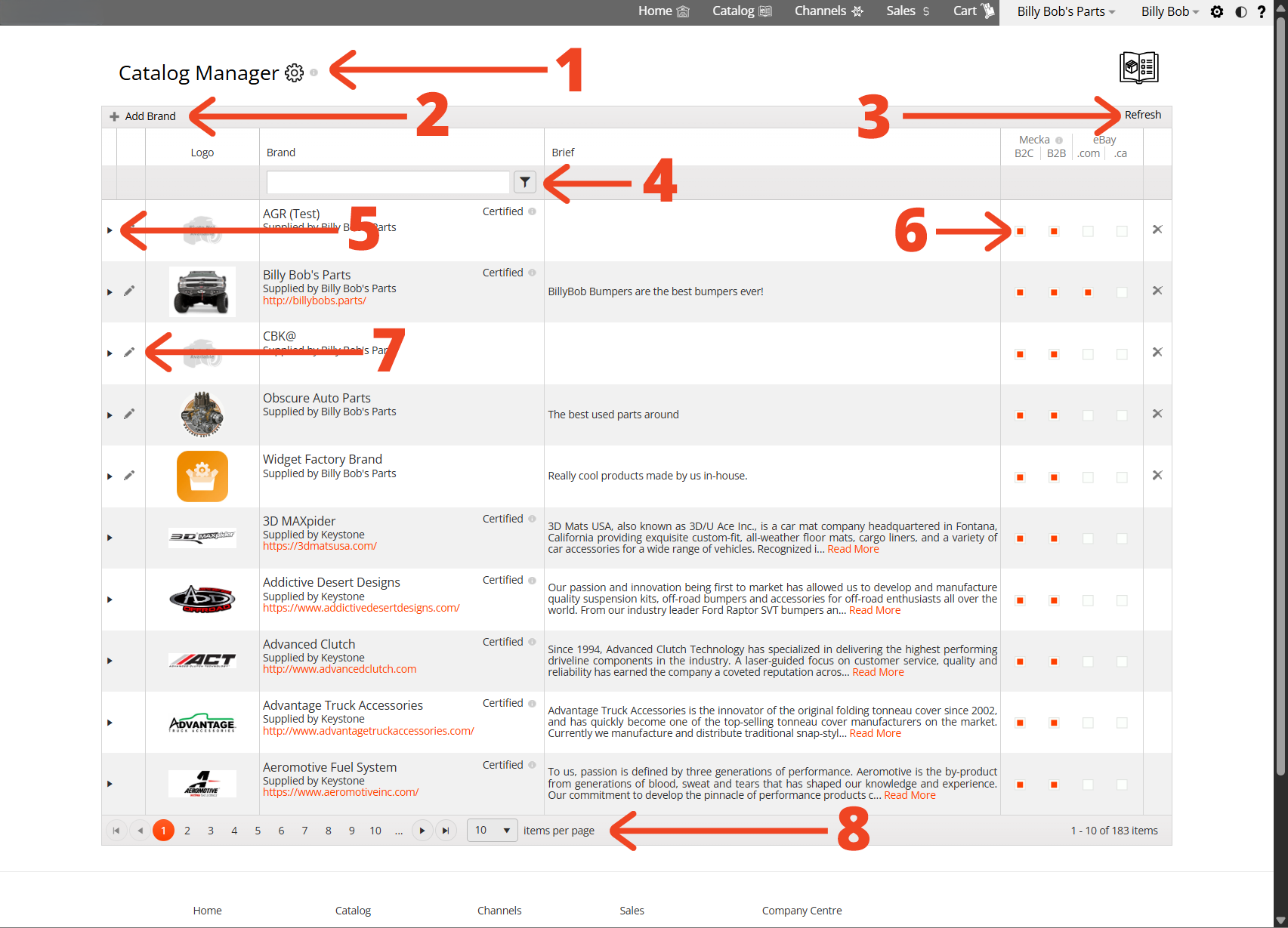Open the advancedclutch.com website link
Screen dimensions: 1288x928
tap(339, 669)
